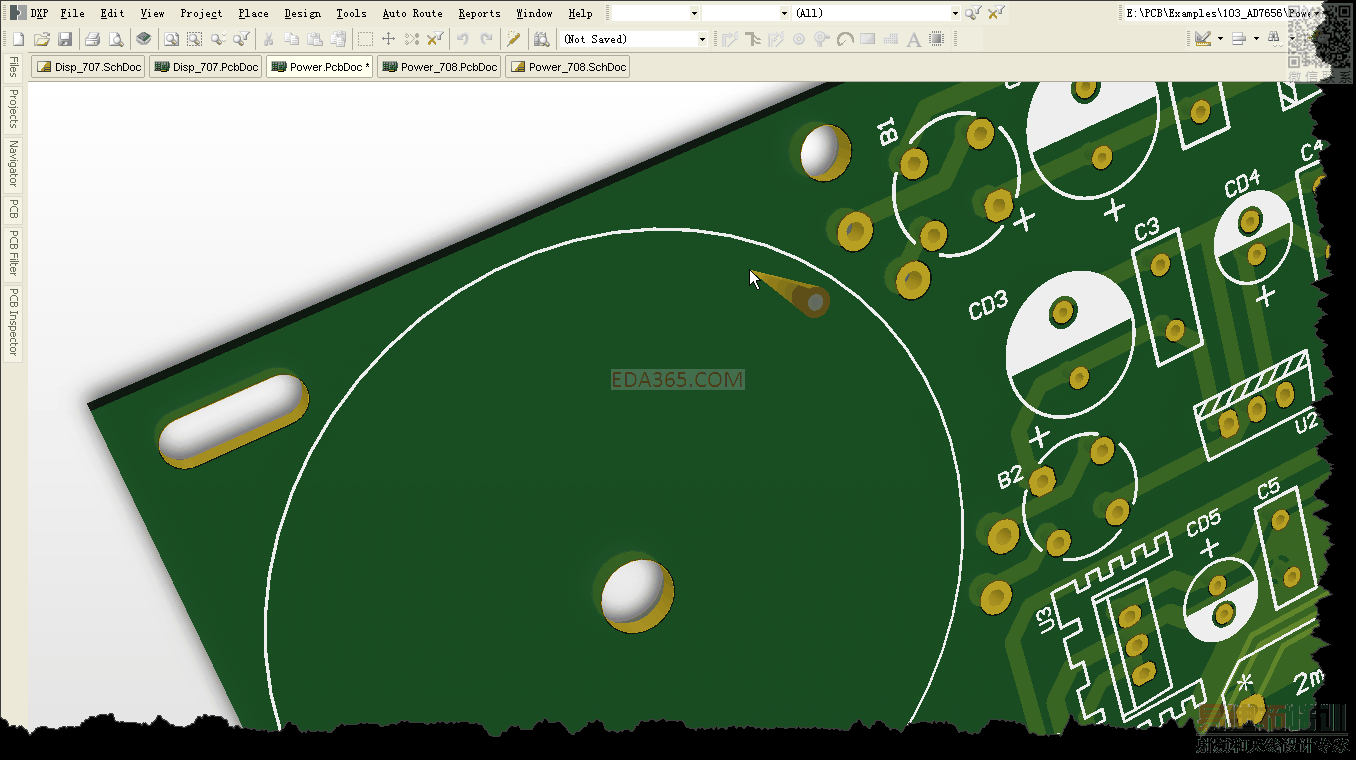Show the Files side panel
Image resolution: width=1356 pixels, height=760 pixels.
(x=13, y=67)
